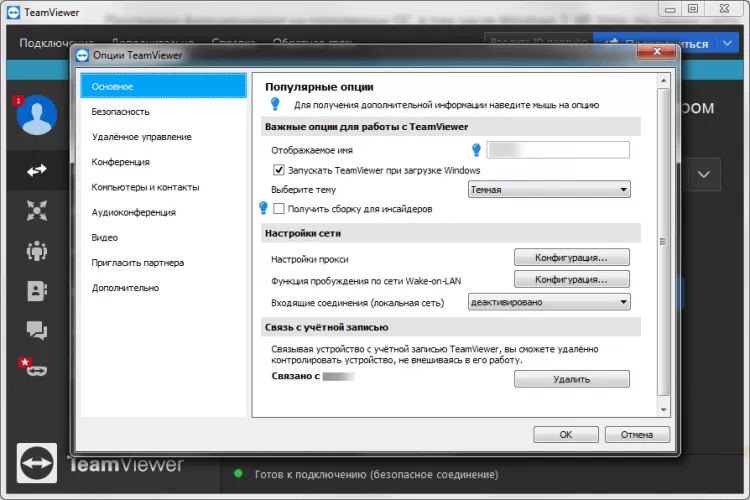Click the info bulb beside display name field

[x=476, y=150]
